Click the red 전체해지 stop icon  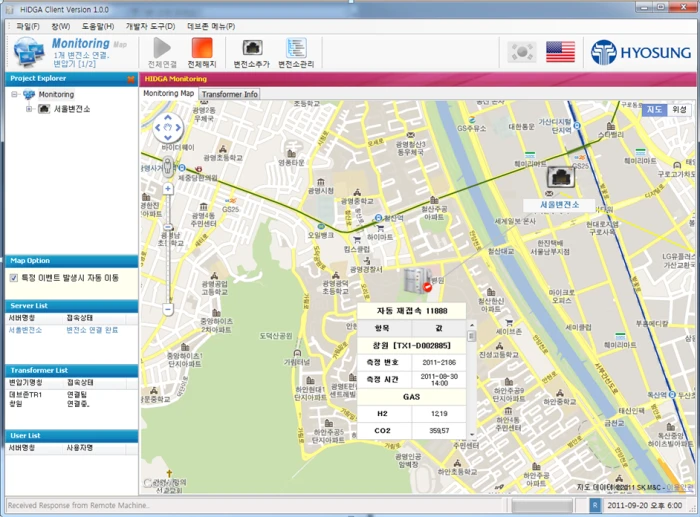[x=202, y=48]
